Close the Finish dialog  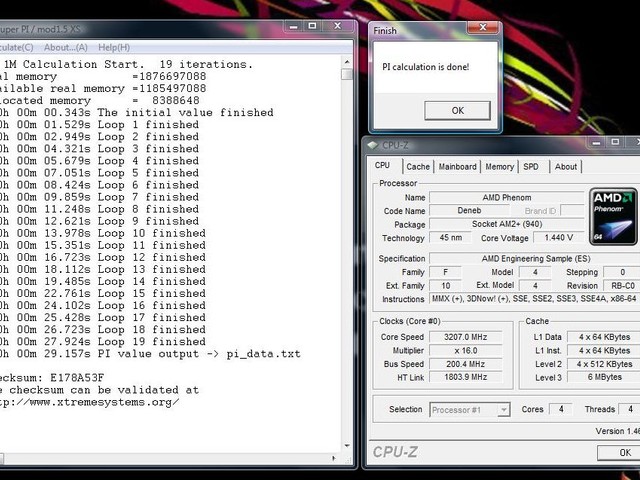[x=483, y=27]
